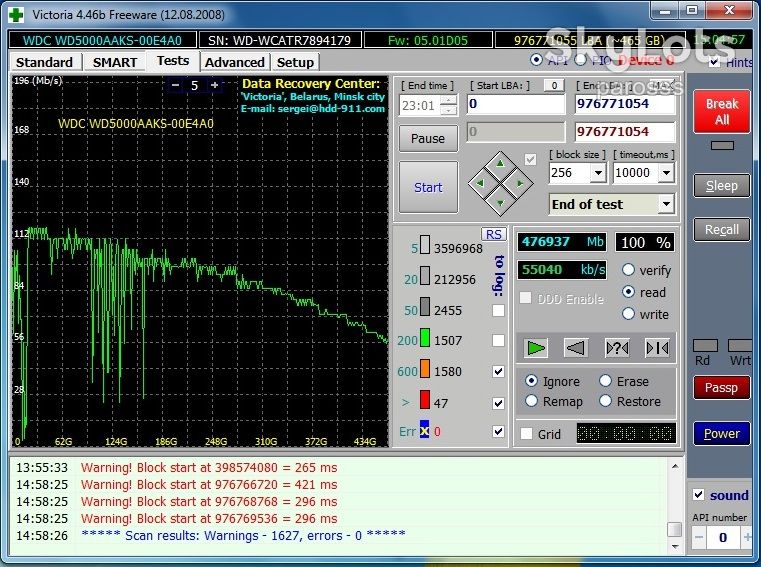Viewport: 761px width, 567px height.
Task: Decrease API number with minus button
Action: click(x=699, y=537)
